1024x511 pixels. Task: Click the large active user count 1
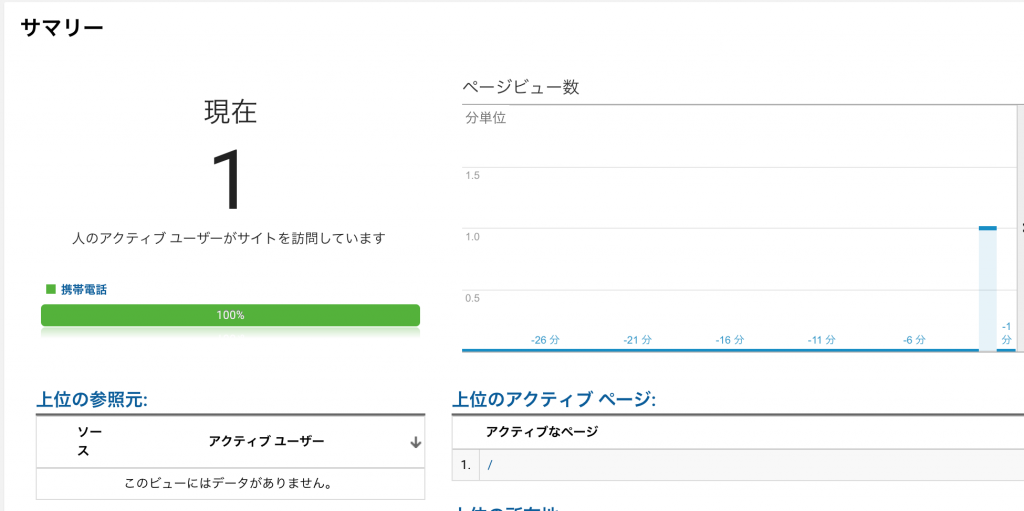point(229,181)
